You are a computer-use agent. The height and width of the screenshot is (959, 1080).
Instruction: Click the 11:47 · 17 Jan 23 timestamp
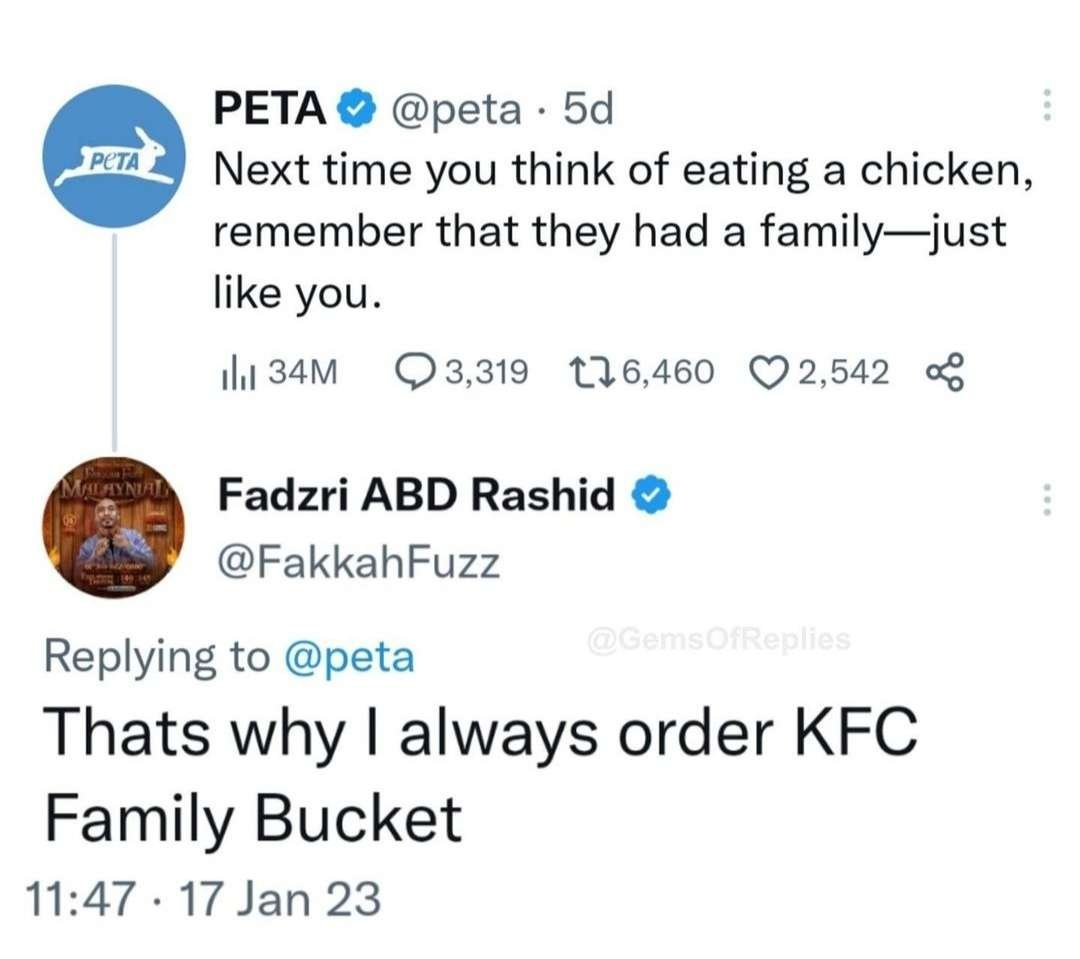coord(212,897)
